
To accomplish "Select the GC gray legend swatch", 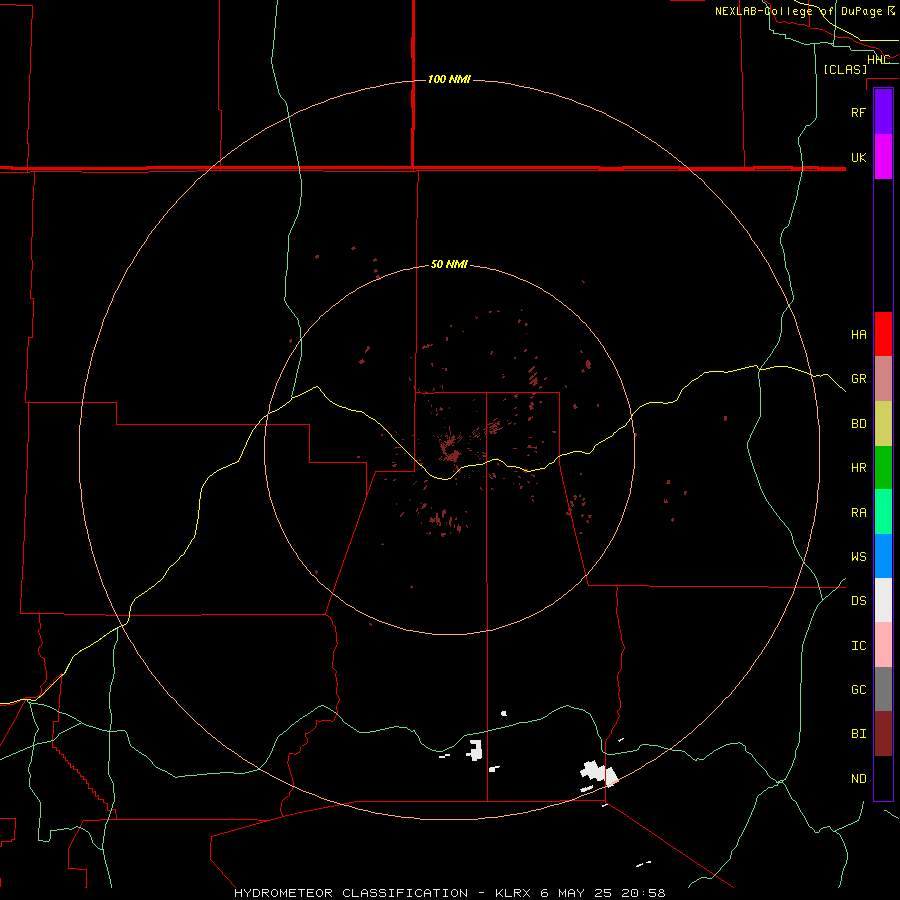I will (x=883, y=689).
